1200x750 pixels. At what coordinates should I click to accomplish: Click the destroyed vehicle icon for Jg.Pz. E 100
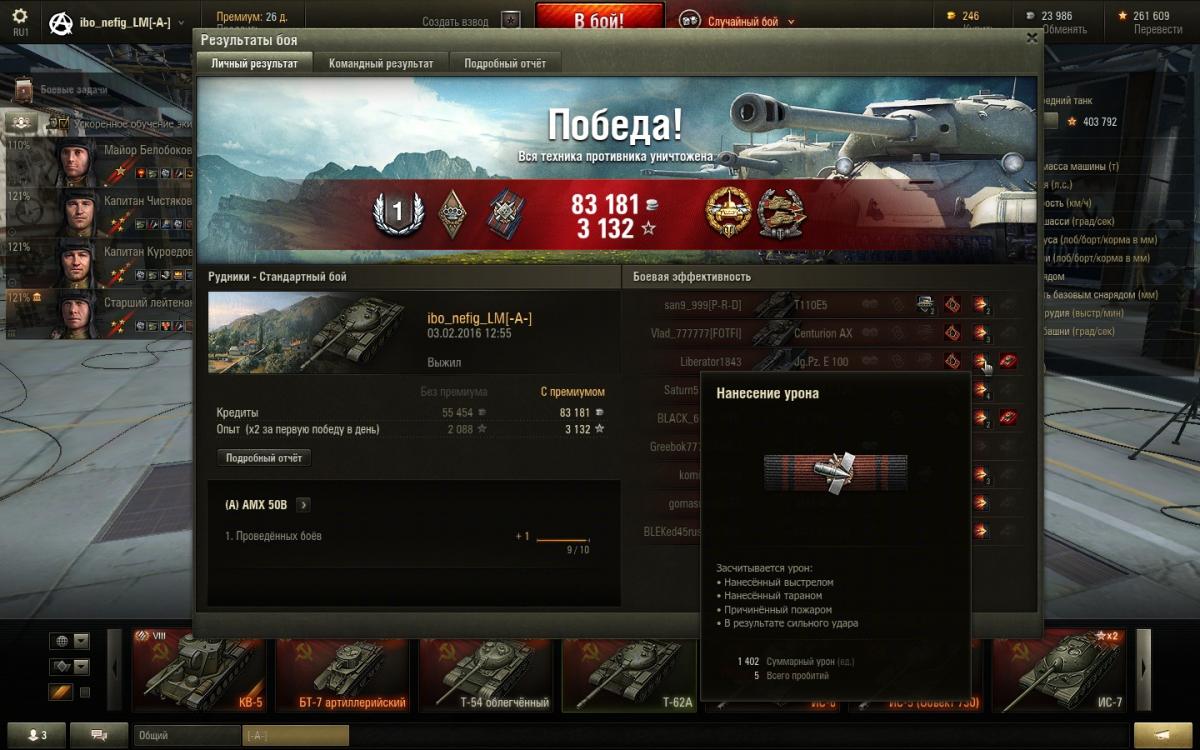tap(1008, 361)
